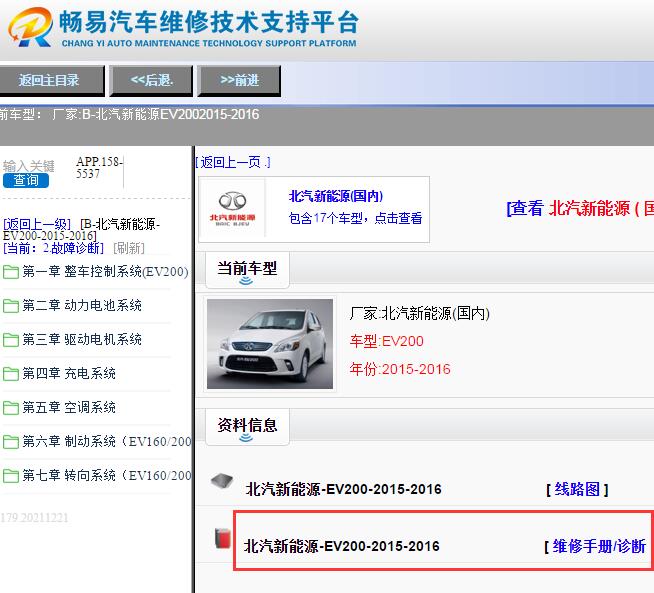
Task: Open folder icon for 第六章 制动系统
Action: 10,441
